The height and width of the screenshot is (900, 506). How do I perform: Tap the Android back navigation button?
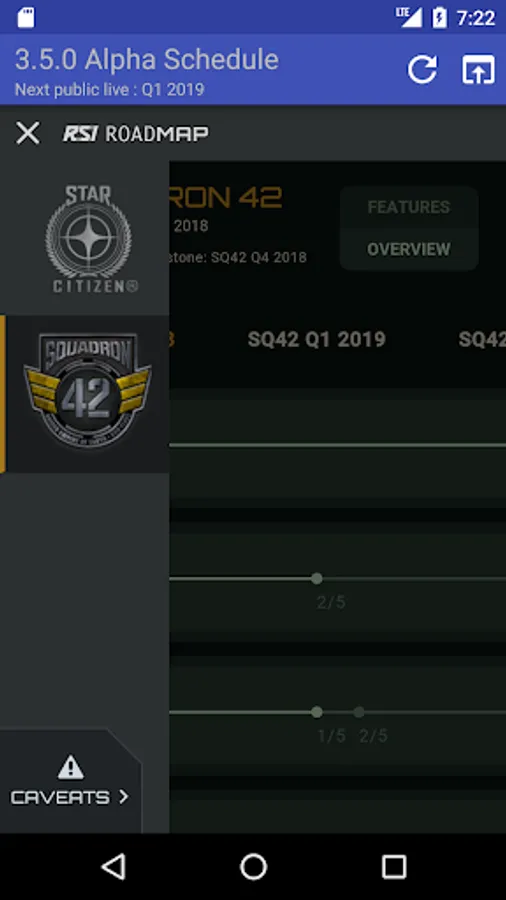tap(113, 866)
